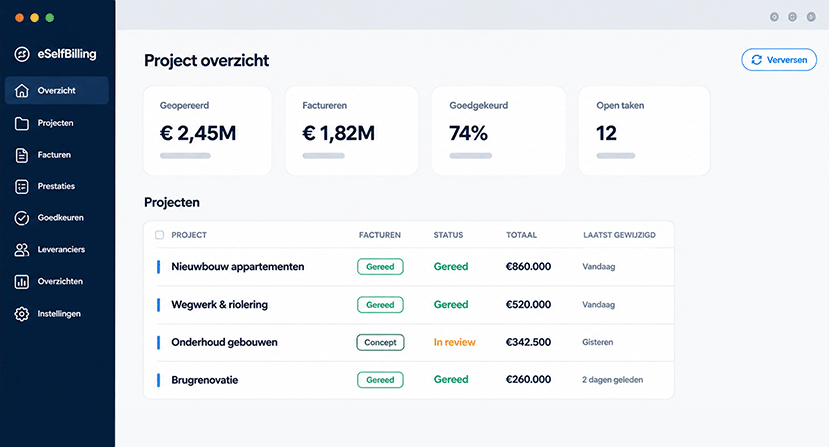
Task: Click the progress bar under € 1,82M
Action: (x=324, y=156)
